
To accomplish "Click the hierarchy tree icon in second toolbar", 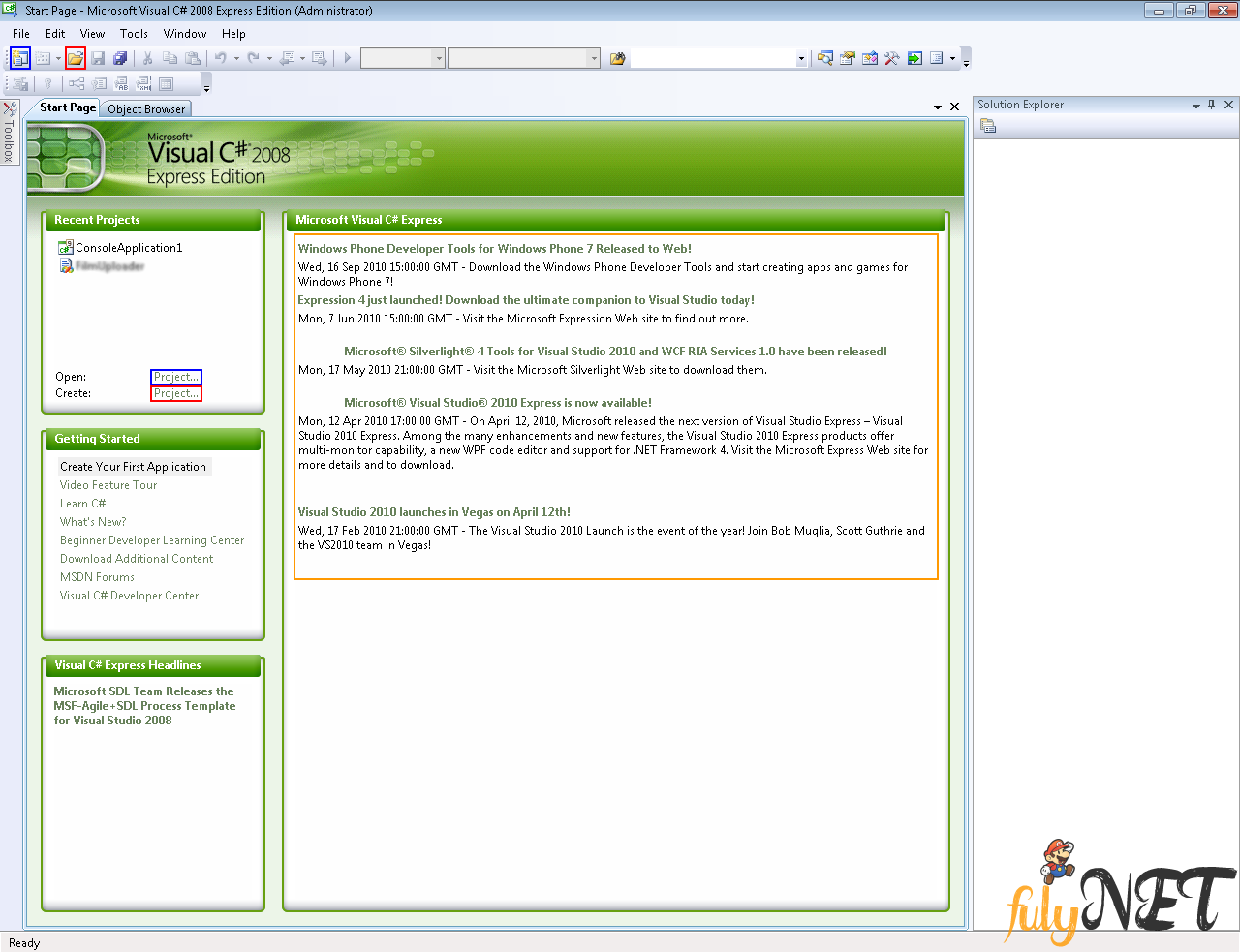I will pyautogui.click(x=77, y=84).
